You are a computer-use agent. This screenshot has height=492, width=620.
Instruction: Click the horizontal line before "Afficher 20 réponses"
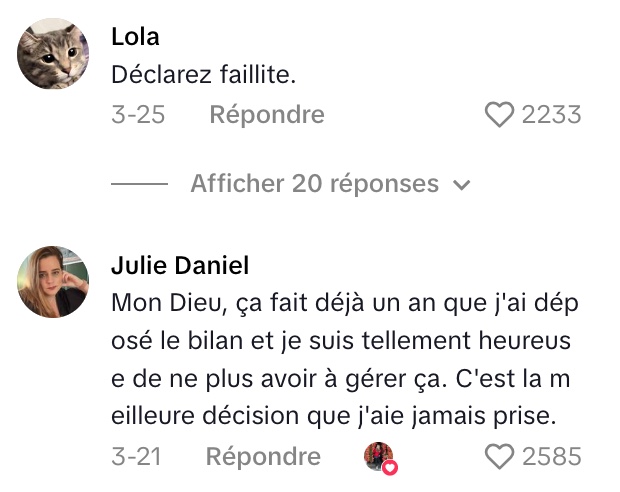(x=139, y=185)
